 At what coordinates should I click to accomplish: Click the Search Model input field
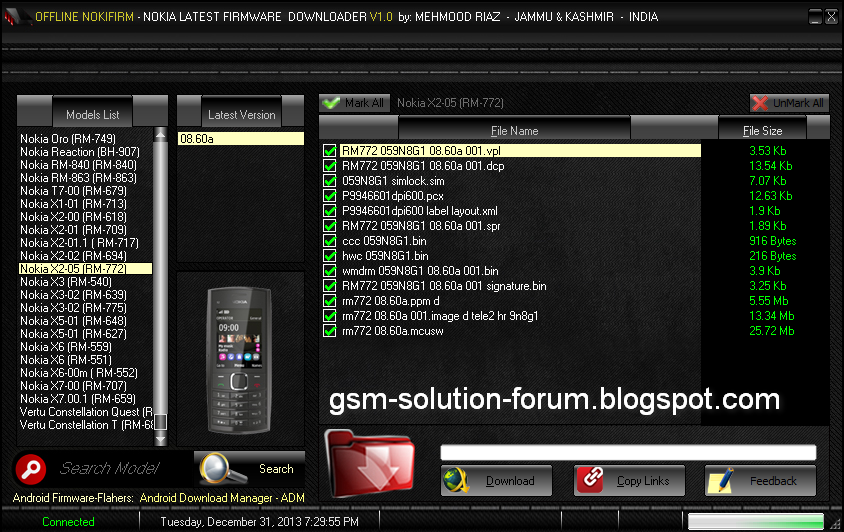point(121,468)
